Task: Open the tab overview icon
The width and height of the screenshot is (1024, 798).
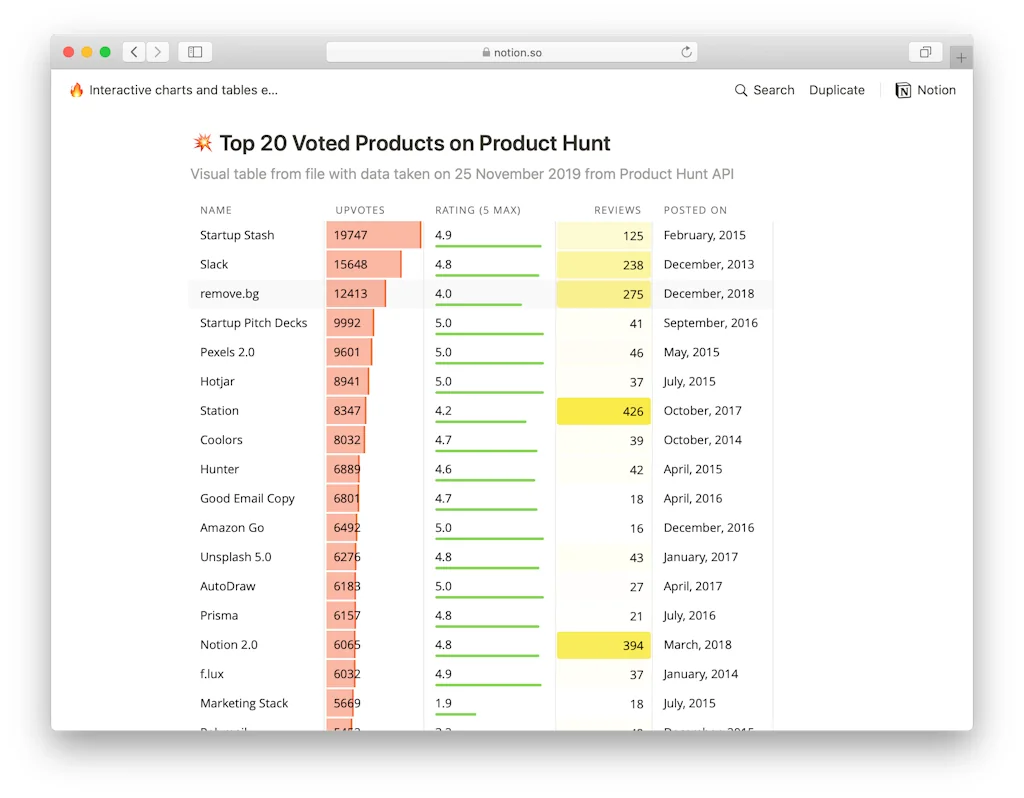Action: coord(925,52)
